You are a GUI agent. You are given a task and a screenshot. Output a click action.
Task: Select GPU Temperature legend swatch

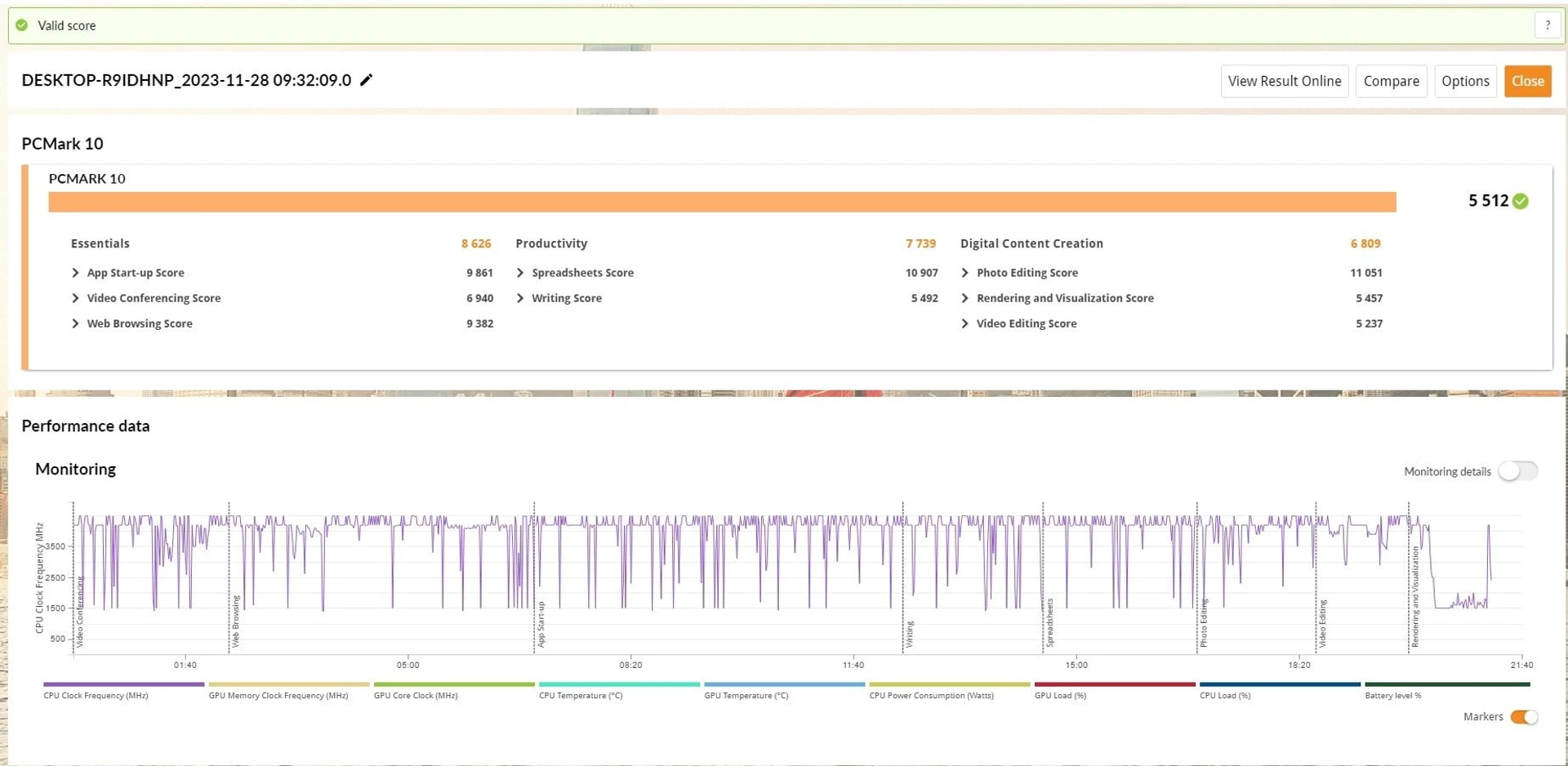click(x=785, y=684)
